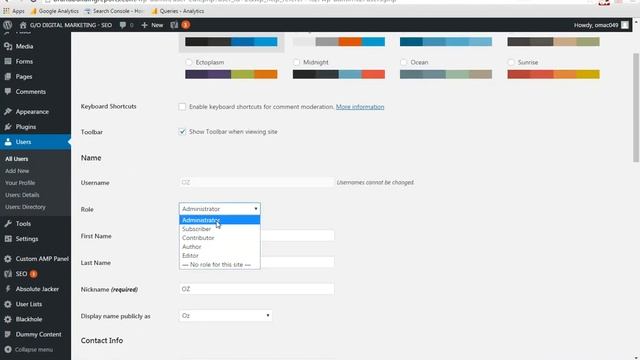
Task: Select the Midnight color scheme radio
Action: 296,62
